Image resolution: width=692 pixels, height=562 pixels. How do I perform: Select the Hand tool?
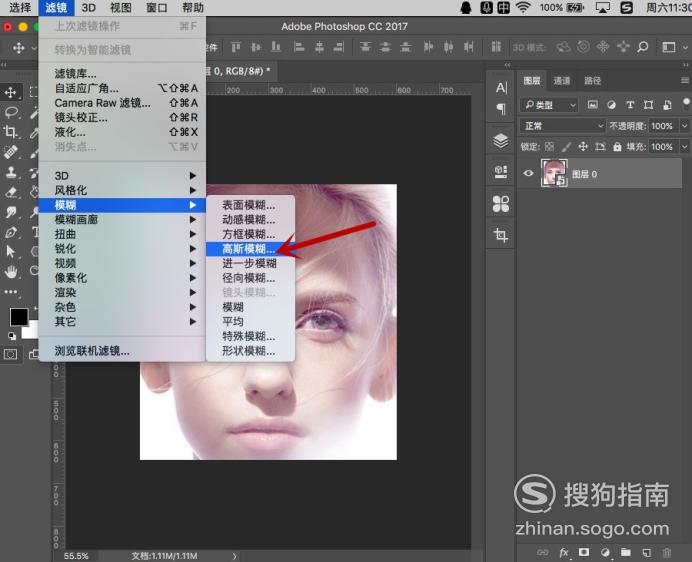pos(11,272)
